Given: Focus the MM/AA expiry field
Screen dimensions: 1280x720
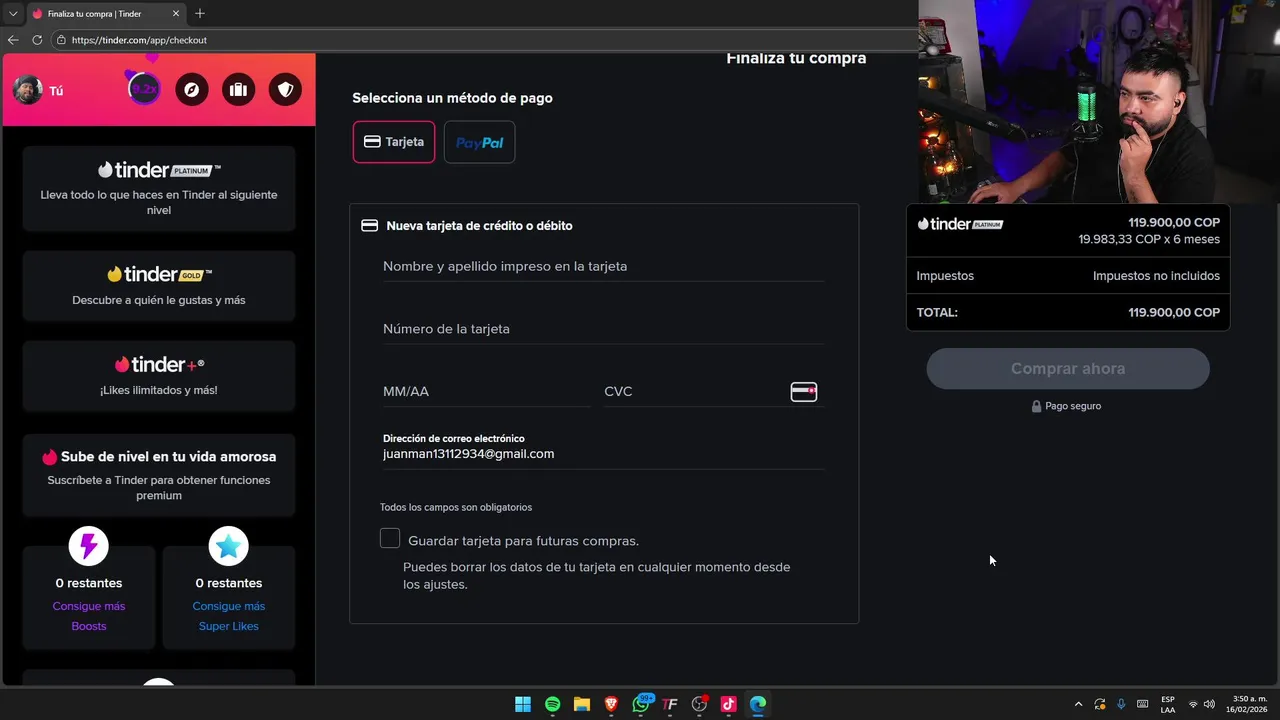Looking at the screenshot, I should tap(486, 391).
